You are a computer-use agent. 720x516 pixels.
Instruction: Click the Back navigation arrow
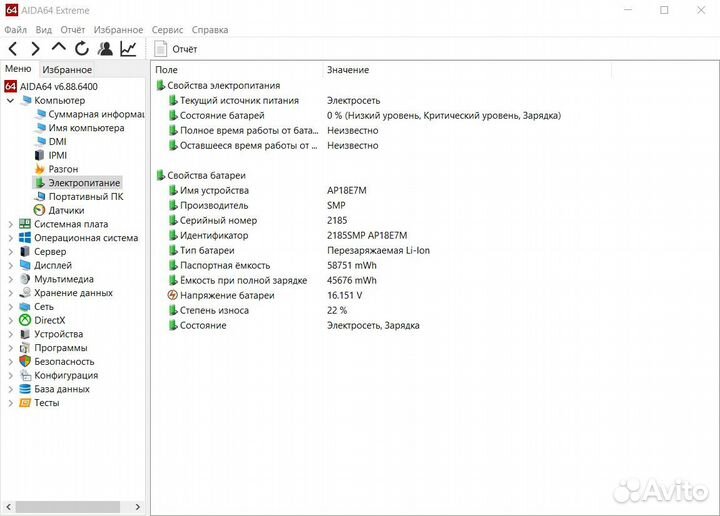click(13, 49)
